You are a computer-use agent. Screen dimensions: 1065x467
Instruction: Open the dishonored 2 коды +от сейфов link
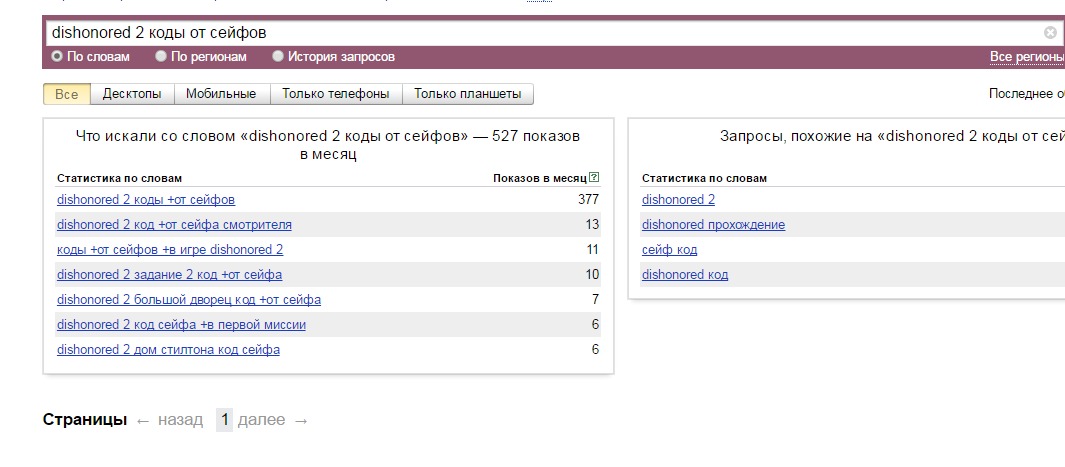[146, 200]
